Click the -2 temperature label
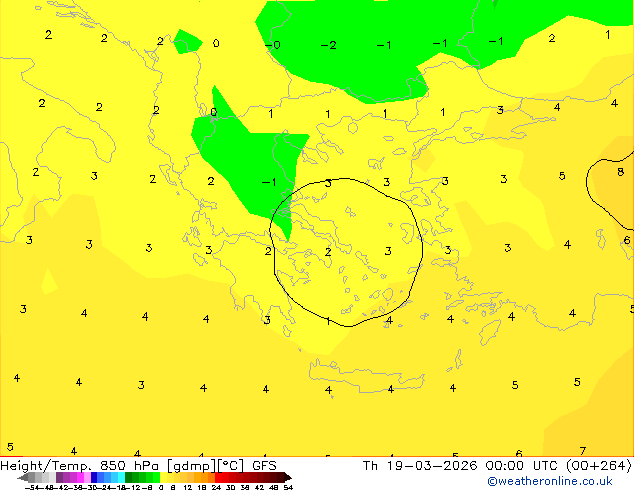This screenshot has width=634, height=490. pos(328,45)
